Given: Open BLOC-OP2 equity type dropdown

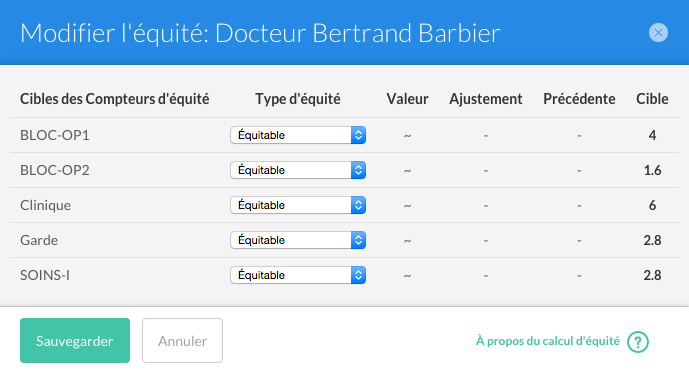Looking at the screenshot, I should click(x=298, y=170).
